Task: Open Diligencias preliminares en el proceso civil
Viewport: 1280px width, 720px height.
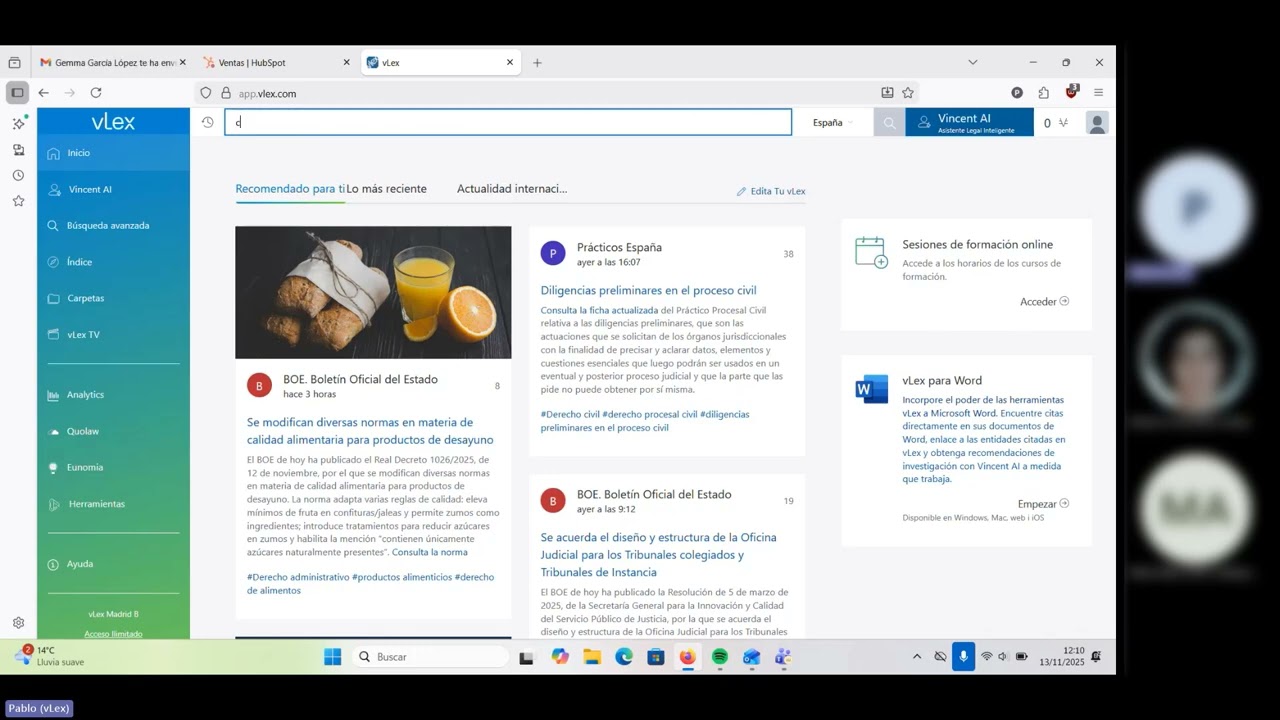Action: click(x=648, y=290)
